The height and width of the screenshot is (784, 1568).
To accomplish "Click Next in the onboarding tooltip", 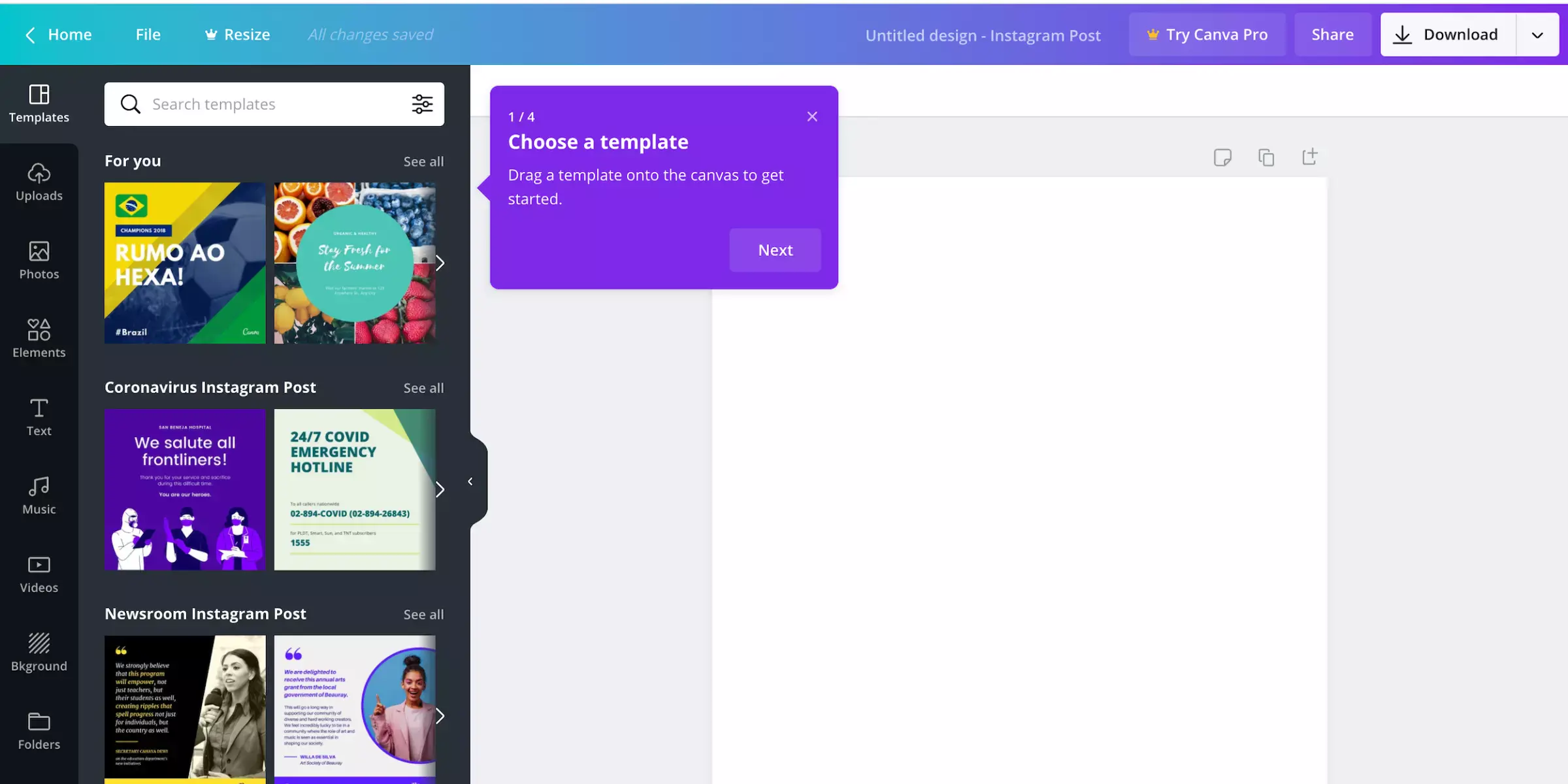I will (x=775, y=250).
